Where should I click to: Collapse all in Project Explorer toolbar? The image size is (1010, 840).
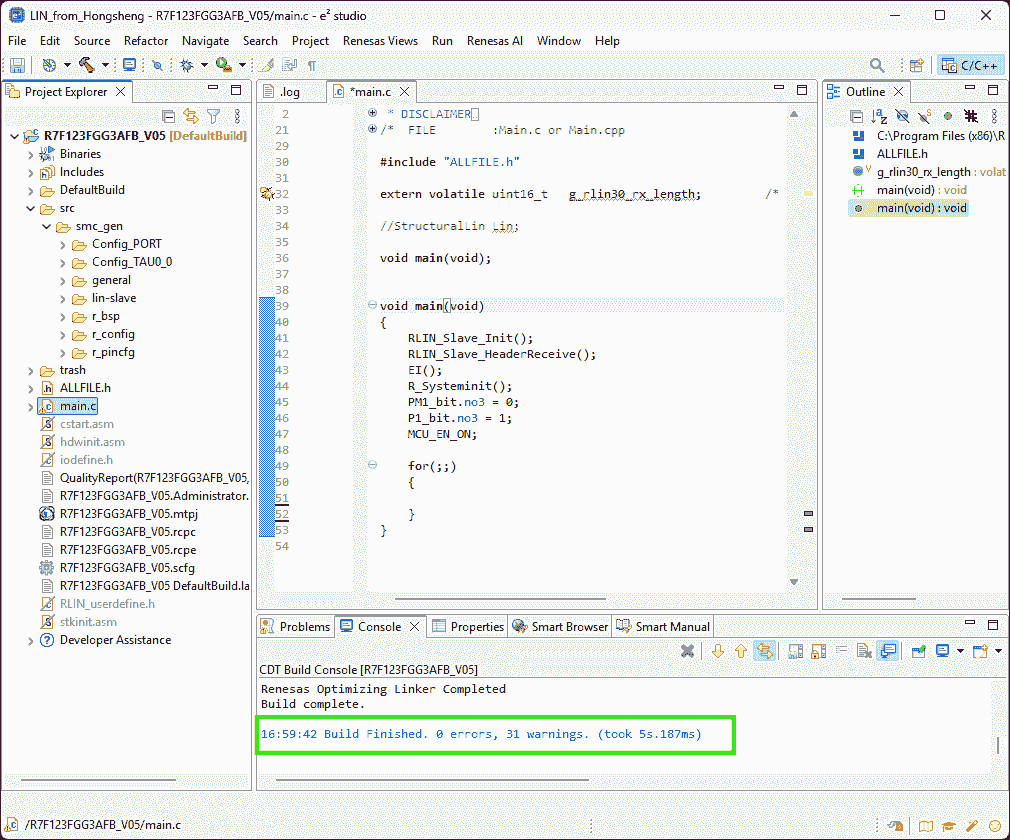click(x=168, y=116)
